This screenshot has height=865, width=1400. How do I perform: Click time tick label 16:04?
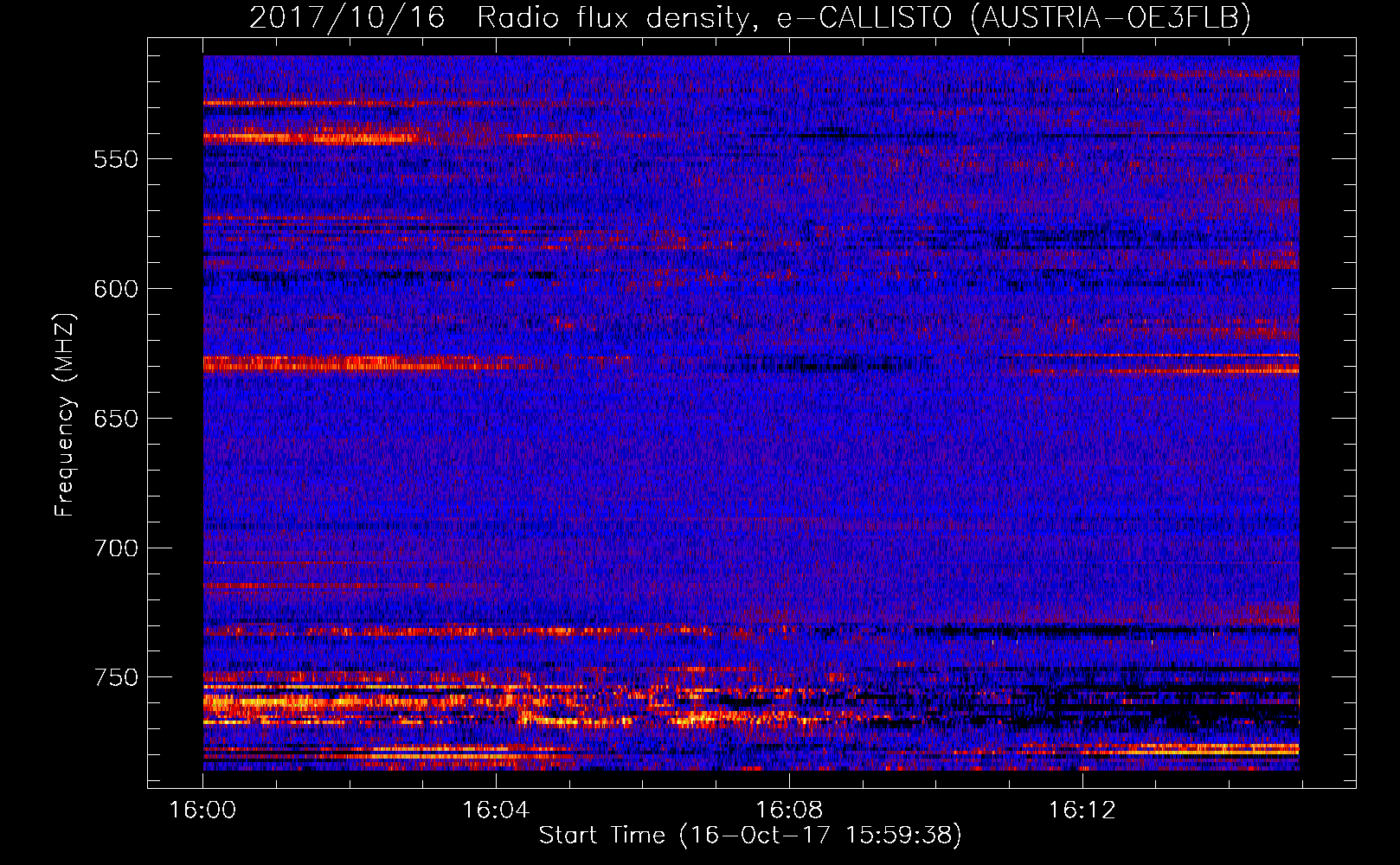496,811
